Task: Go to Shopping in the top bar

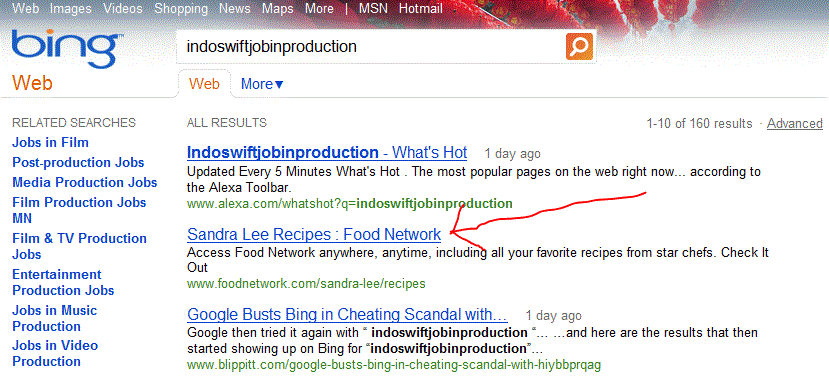Action: point(181,9)
